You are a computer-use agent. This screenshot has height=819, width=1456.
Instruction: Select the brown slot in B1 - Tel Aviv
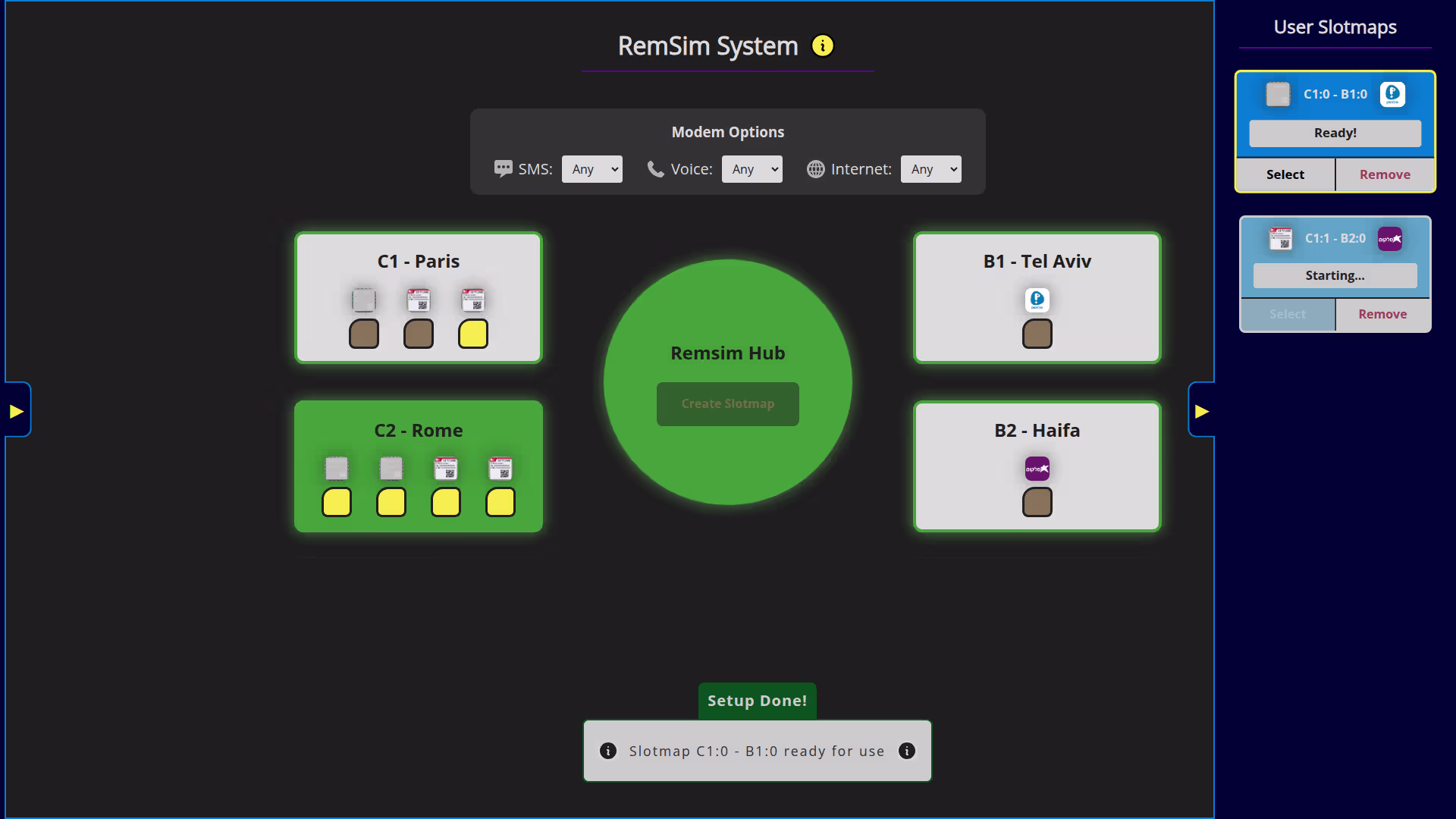[1037, 334]
